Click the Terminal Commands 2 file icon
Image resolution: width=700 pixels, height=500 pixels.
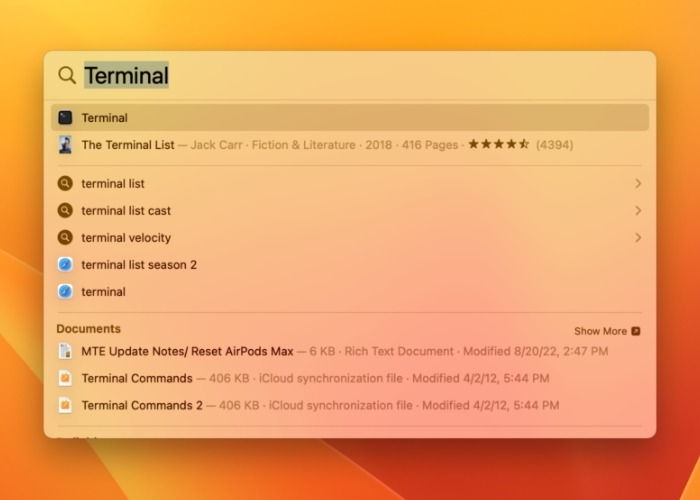pos(65,405)
